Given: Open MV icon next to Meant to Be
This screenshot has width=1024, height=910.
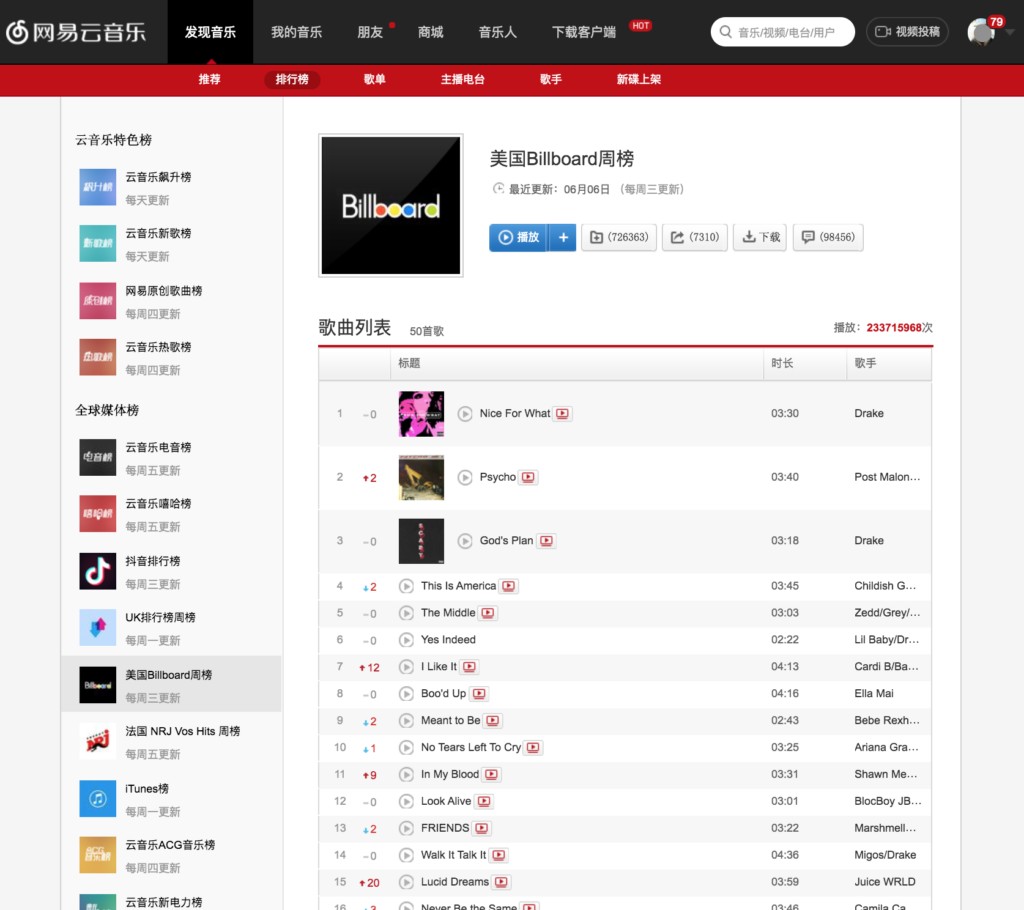Looking at the screenshot, I should [x=493, y=721].
